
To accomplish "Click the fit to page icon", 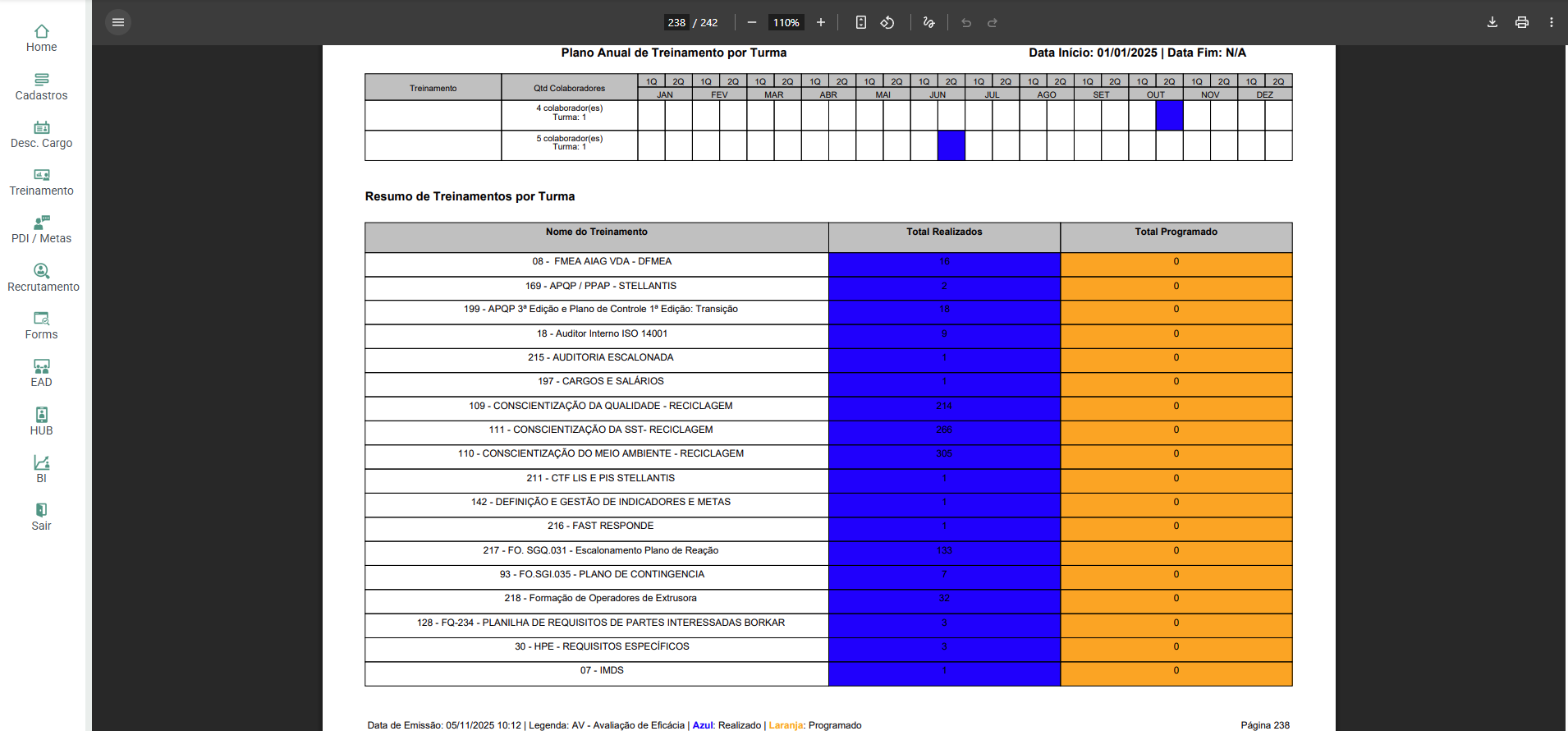I will [x=860, y=22].
